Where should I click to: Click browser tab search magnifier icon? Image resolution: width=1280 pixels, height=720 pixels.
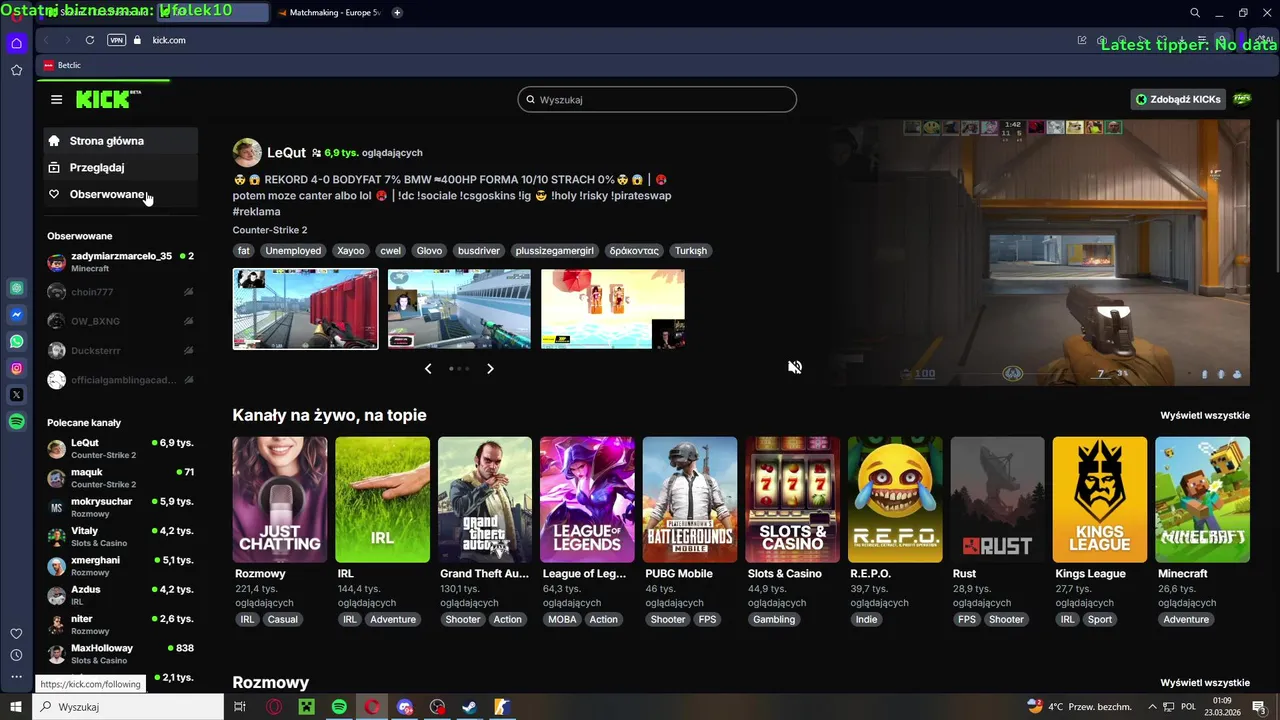pos(1195,13)
